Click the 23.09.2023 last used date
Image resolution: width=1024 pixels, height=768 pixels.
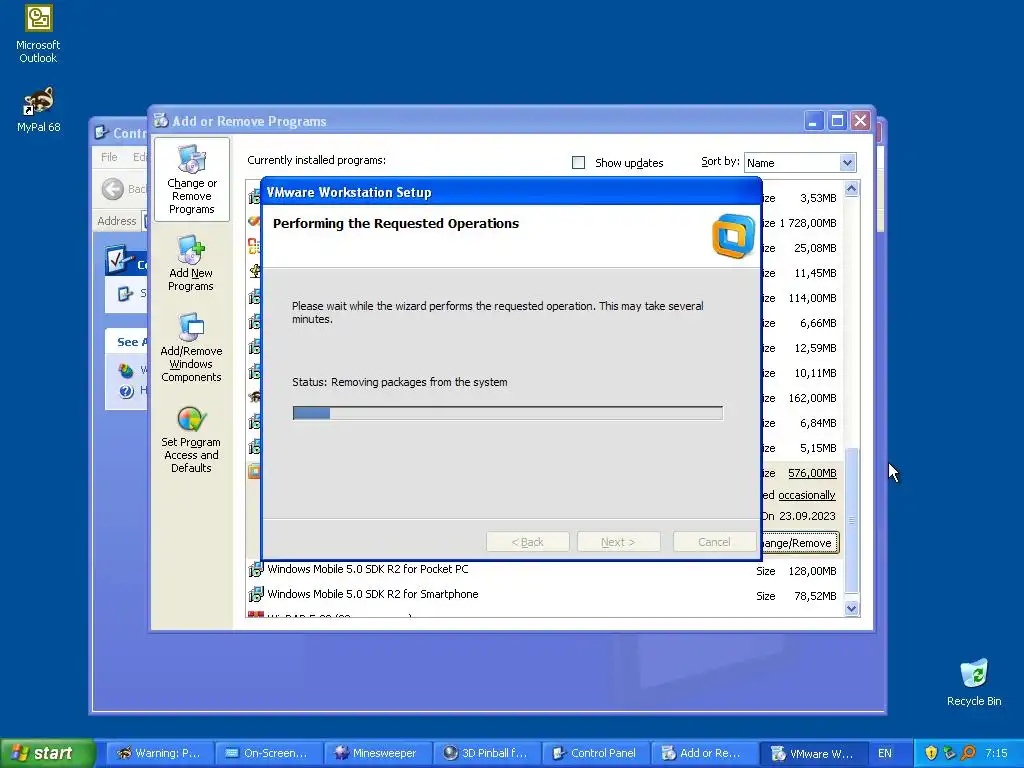point(807,516)
